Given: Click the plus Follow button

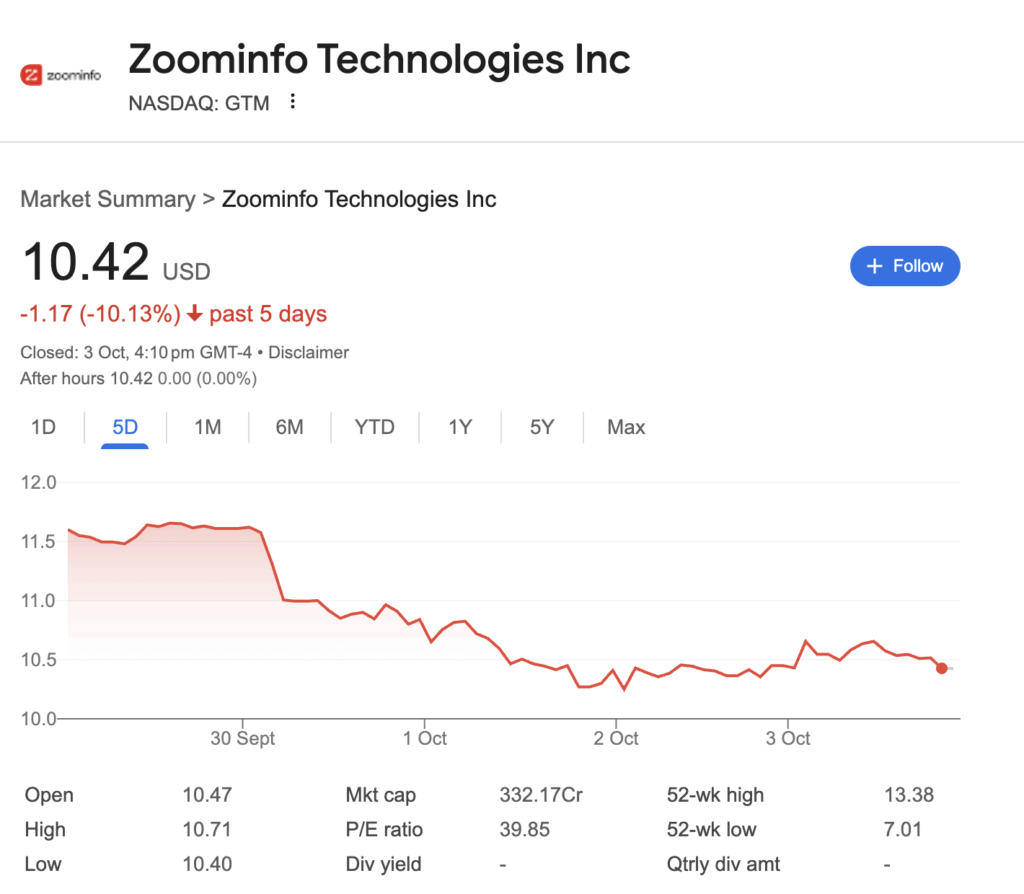Looking at the screenshot, I should tap(904, 266).
